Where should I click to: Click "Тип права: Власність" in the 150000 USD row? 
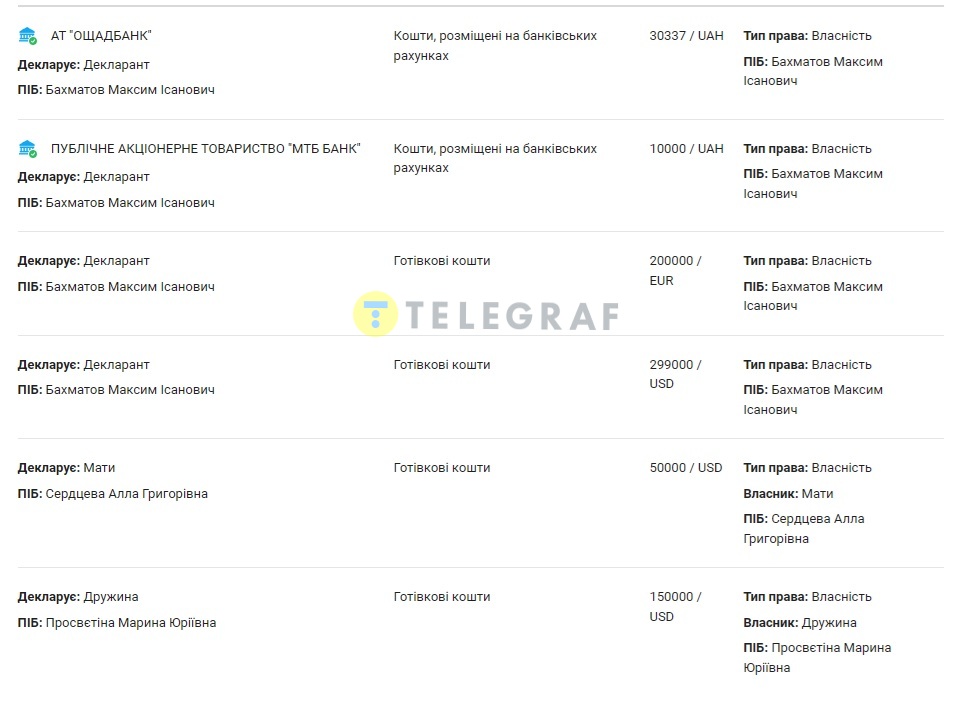click(807, 597)
